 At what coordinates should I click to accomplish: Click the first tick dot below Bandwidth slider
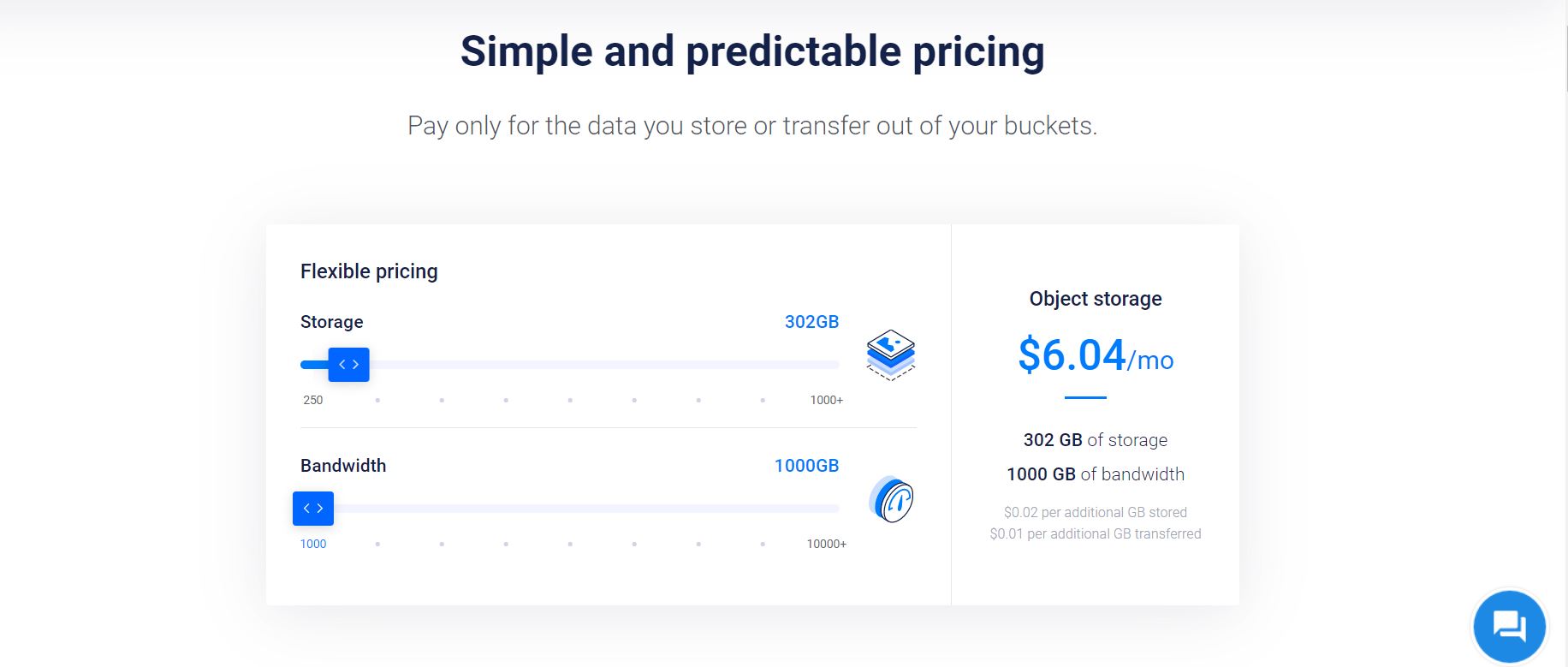point(377,544)
